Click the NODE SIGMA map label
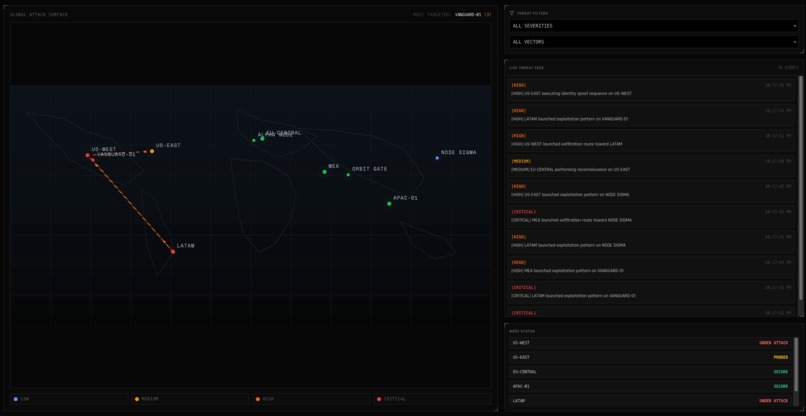This screenshot has height=416, width=806. click(x=459, y=152)
